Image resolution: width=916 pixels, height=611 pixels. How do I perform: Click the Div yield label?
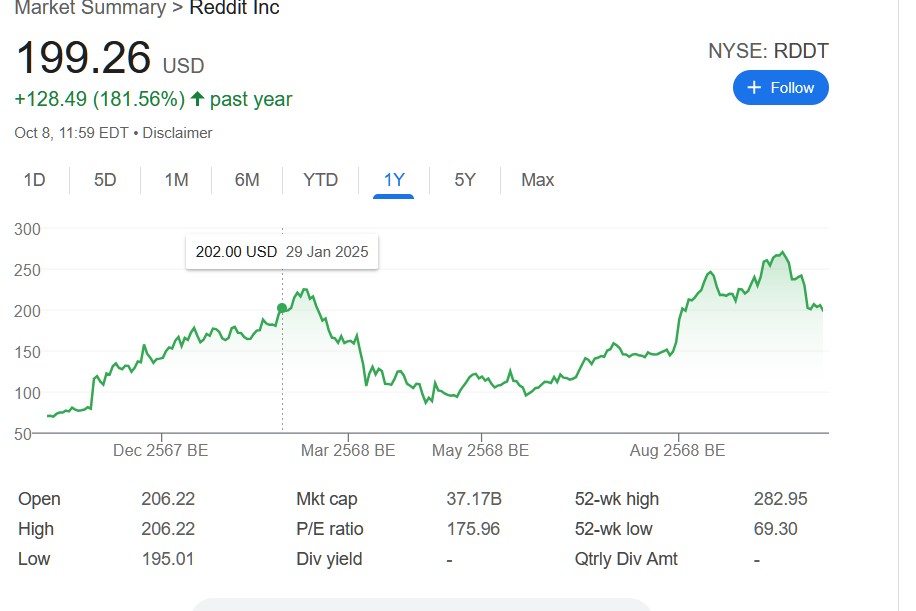pyautogui.click(x=329, y=559)
